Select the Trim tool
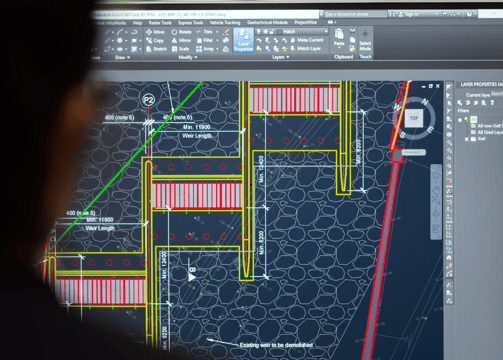The height and width of the screenshot is (360, 503). click(204, 32)
